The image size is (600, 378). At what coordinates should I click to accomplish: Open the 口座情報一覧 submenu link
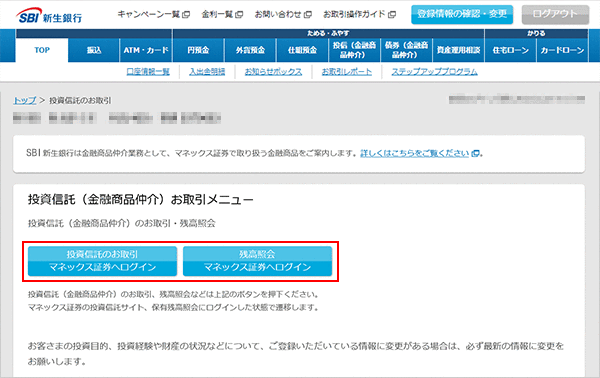[148, 72]
